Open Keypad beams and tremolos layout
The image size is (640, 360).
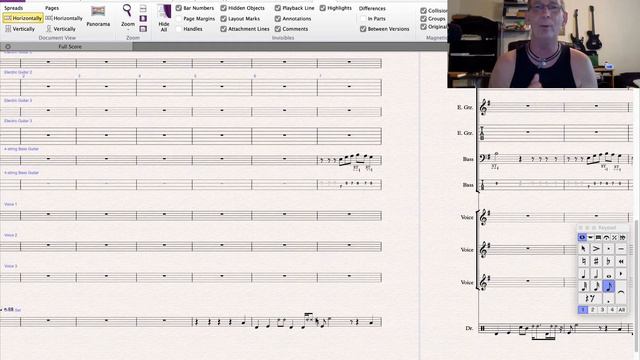pos(598,237)
